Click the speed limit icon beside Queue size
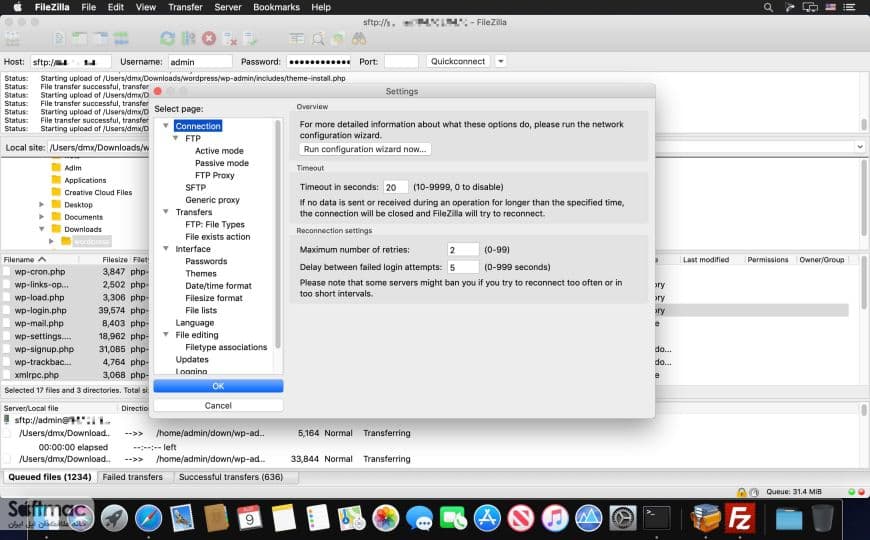 click(x=754, y=492)
